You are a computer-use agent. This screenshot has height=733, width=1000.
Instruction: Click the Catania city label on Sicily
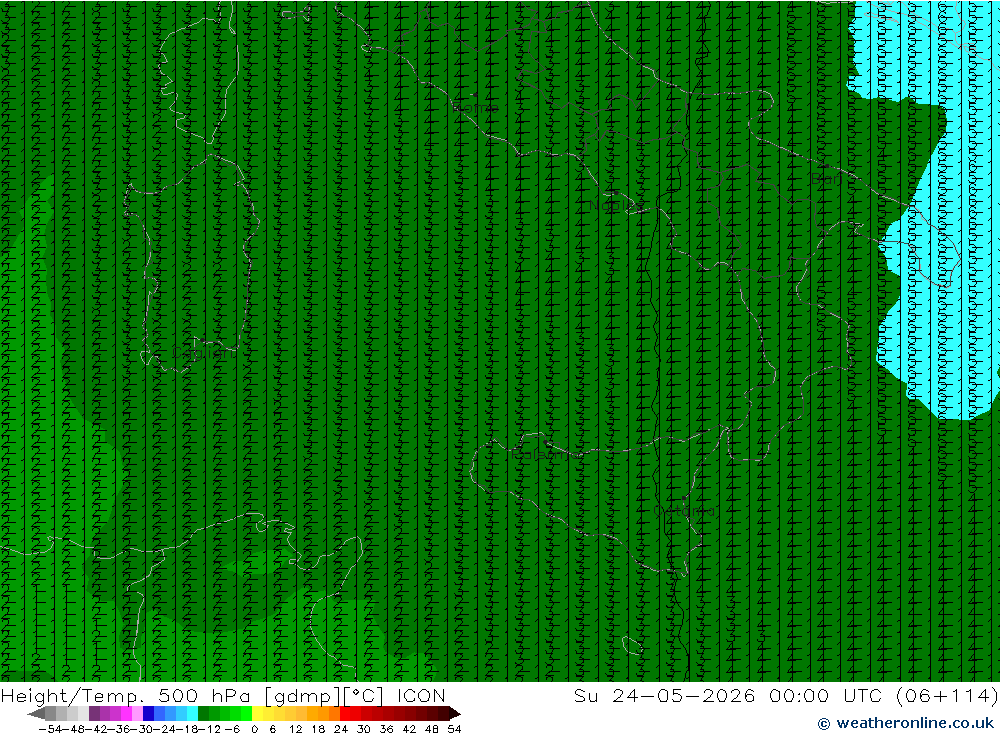tap(684, 511)
